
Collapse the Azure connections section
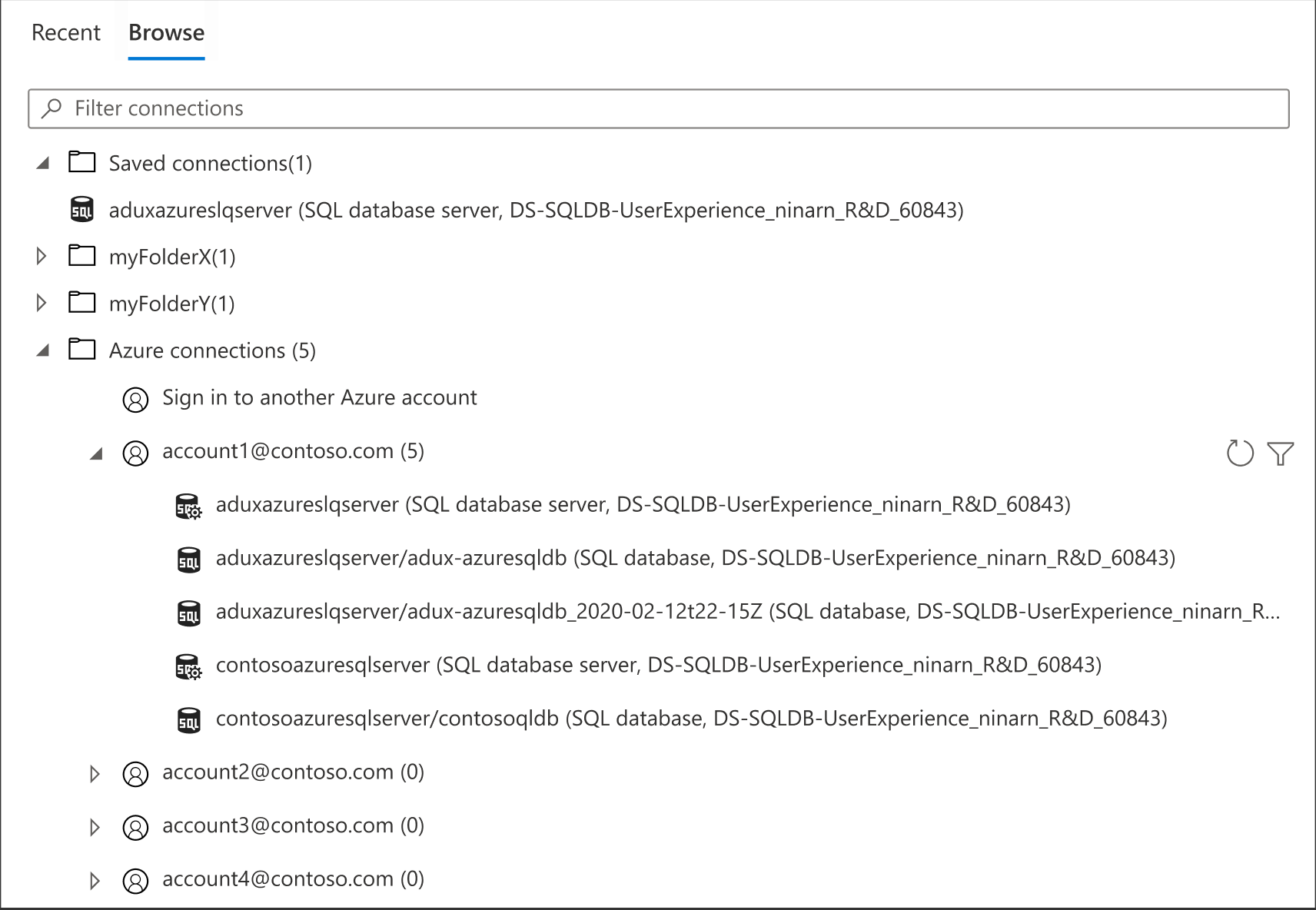(41, 350)
